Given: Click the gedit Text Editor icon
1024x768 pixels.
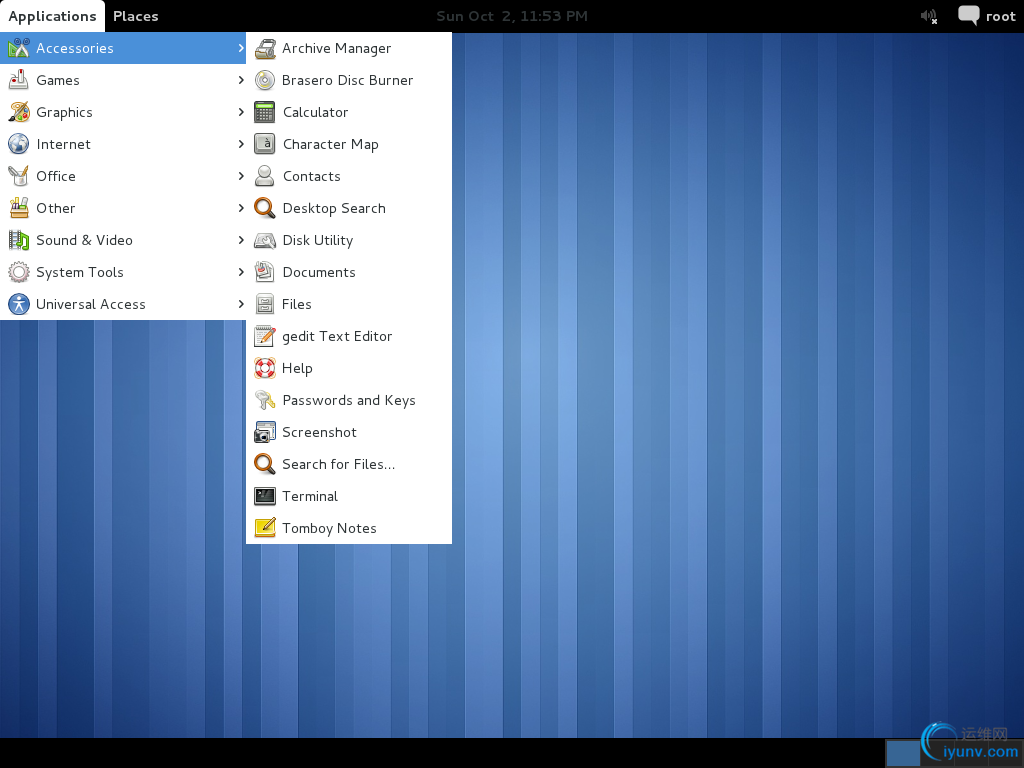Looking at the screenshot, I should (264, 336).
